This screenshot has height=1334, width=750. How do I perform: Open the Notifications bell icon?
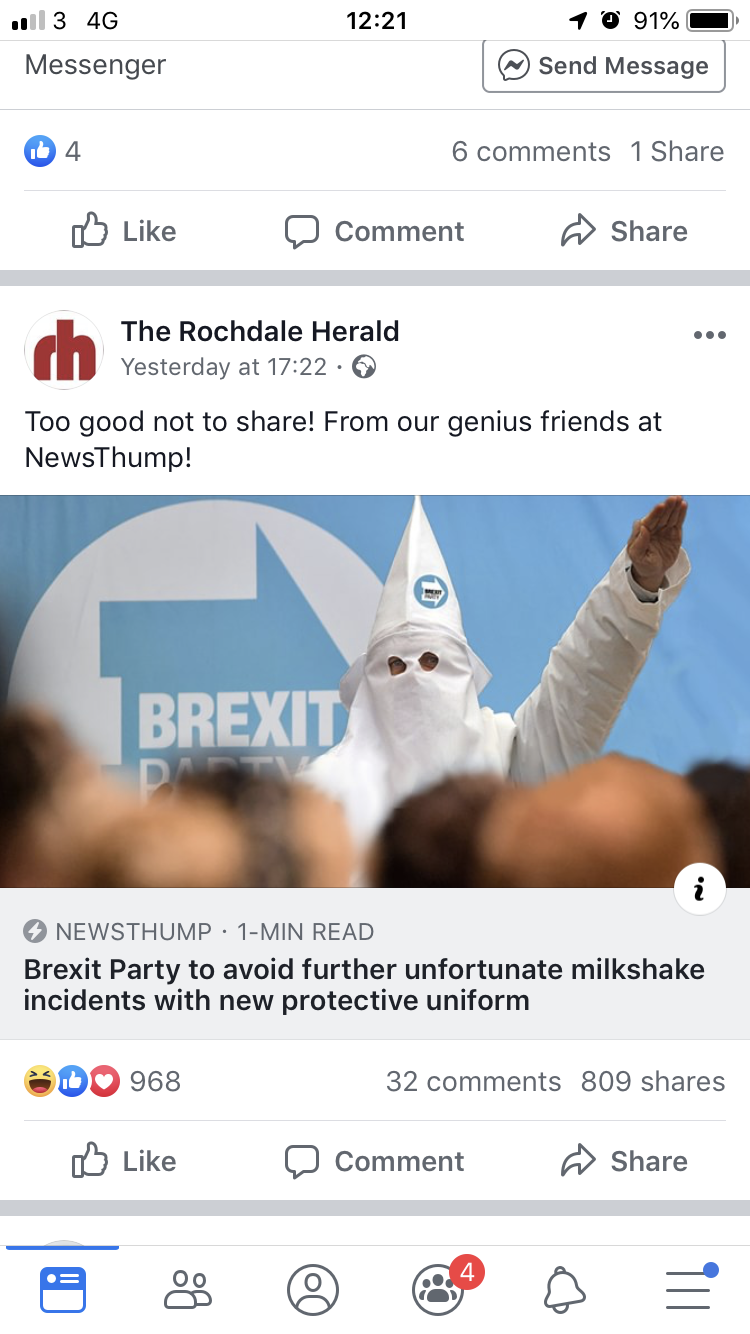564,1289
